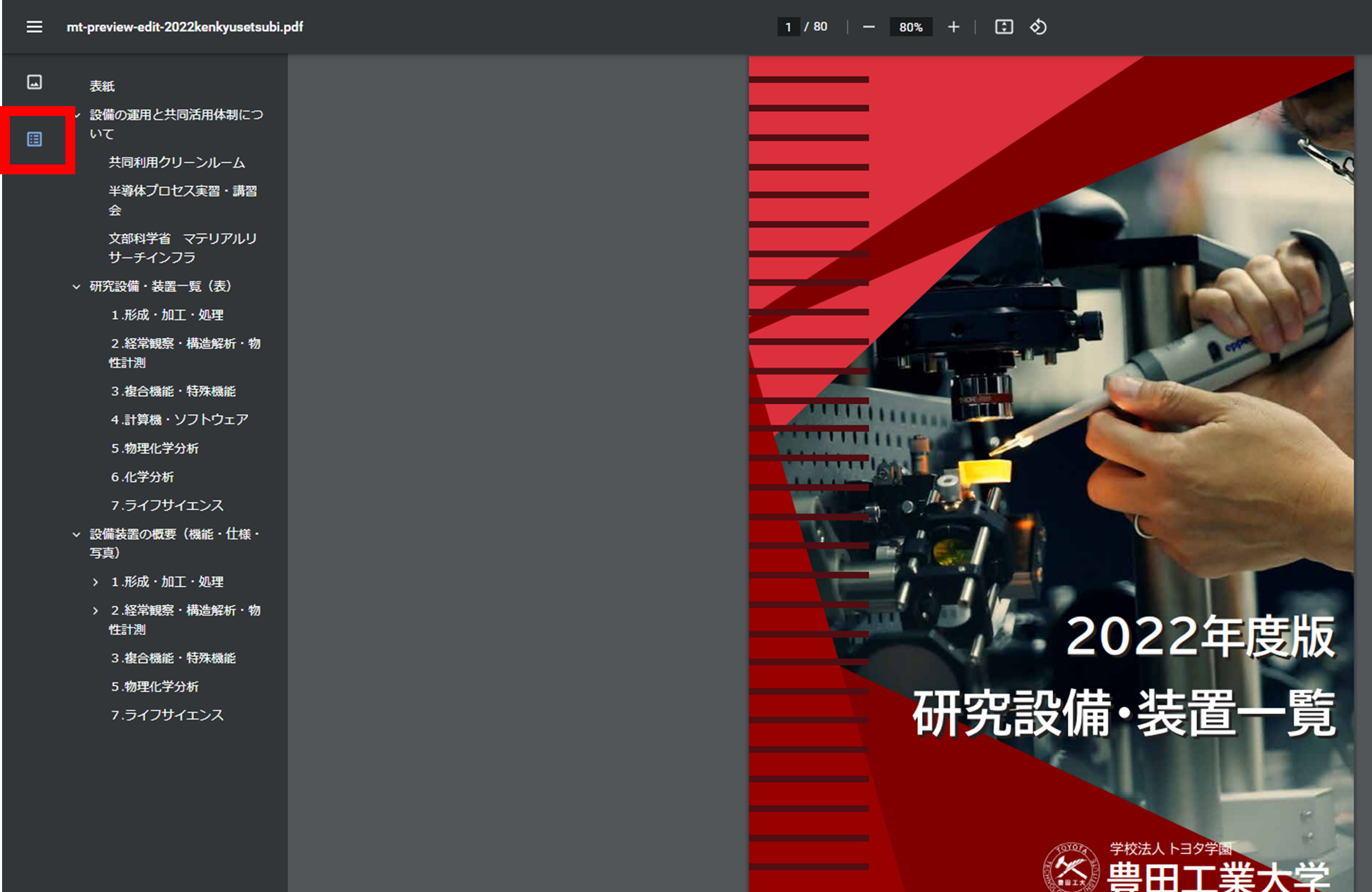Open 2.経常観察・構造解析・物性計測 under 研究設備・装置一覧

pos(185,353)
